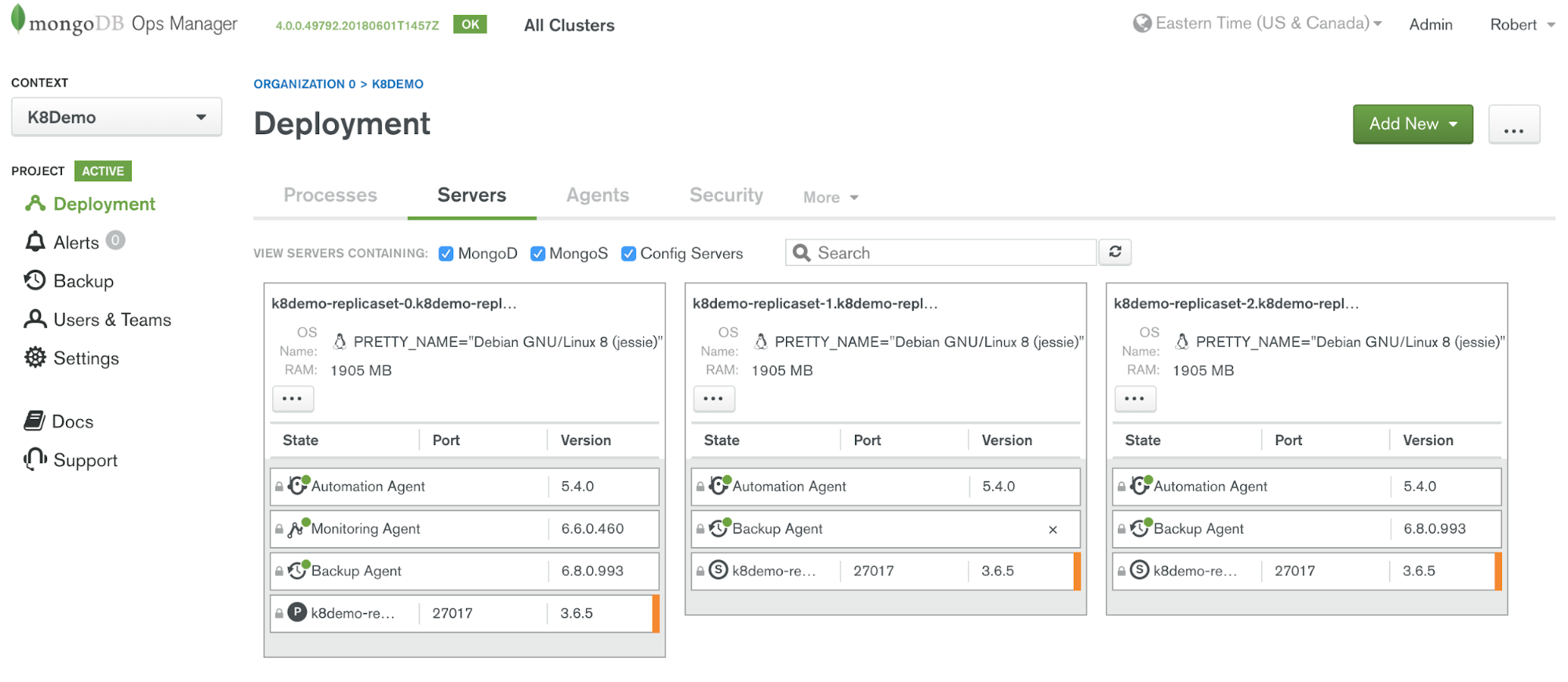Click the OK status badge

470,24
